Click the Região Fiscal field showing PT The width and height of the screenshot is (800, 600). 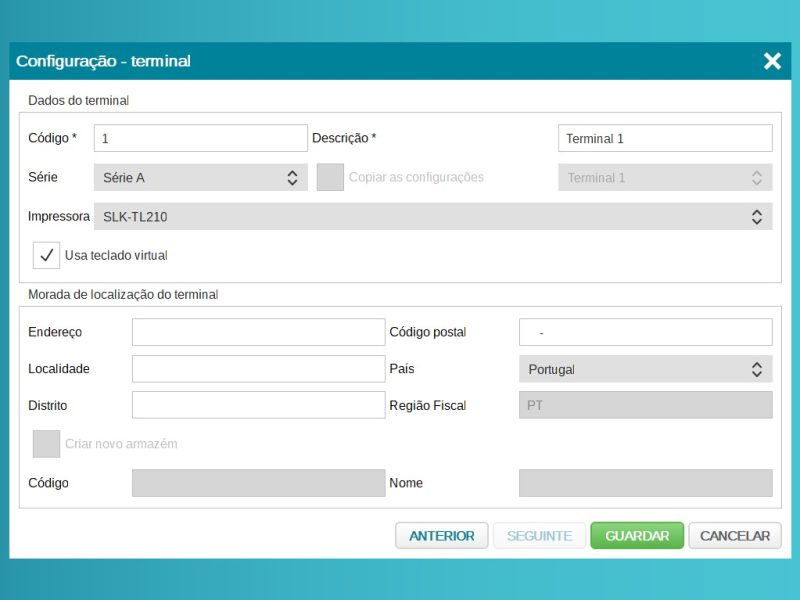(x=645, y=405)
